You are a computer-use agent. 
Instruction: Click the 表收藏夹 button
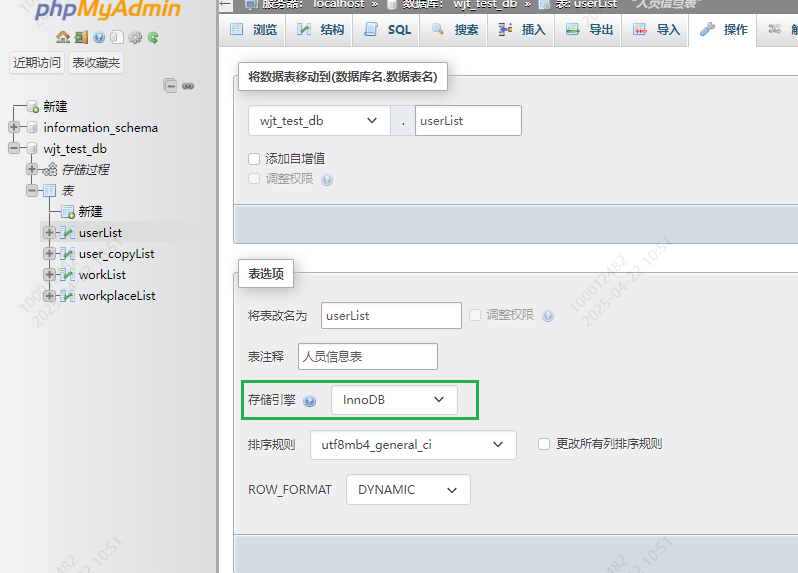click(x=96, y=63)
